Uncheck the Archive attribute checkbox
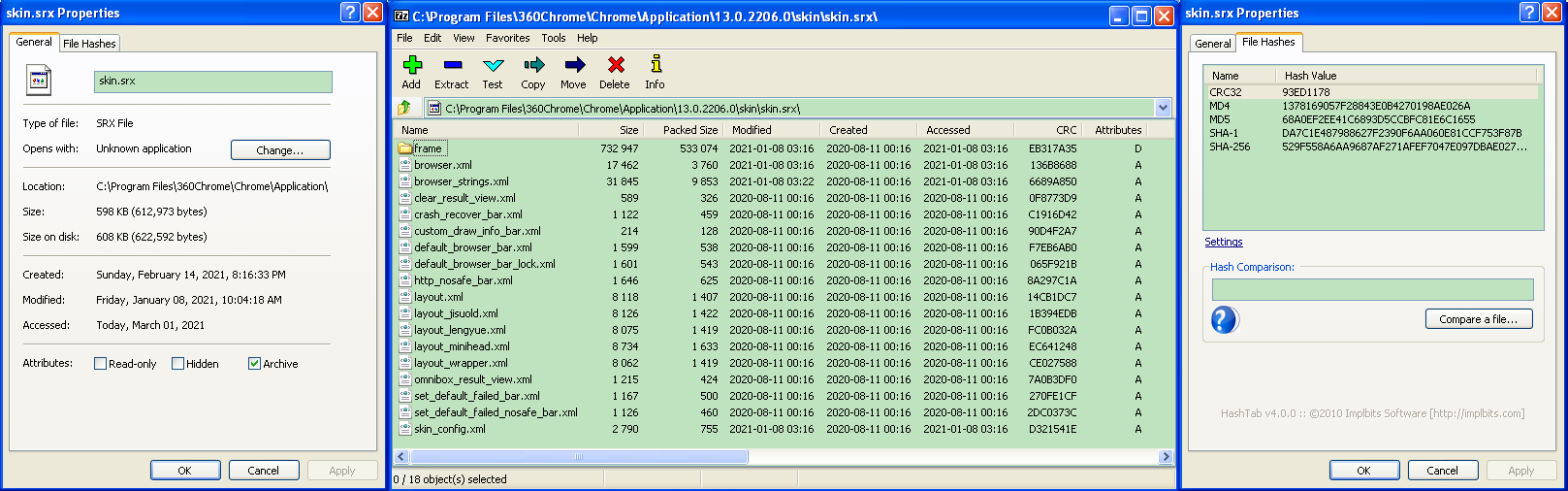This screenshot has height=491, width=1568. pyautogui.click(x=254, y=364)
